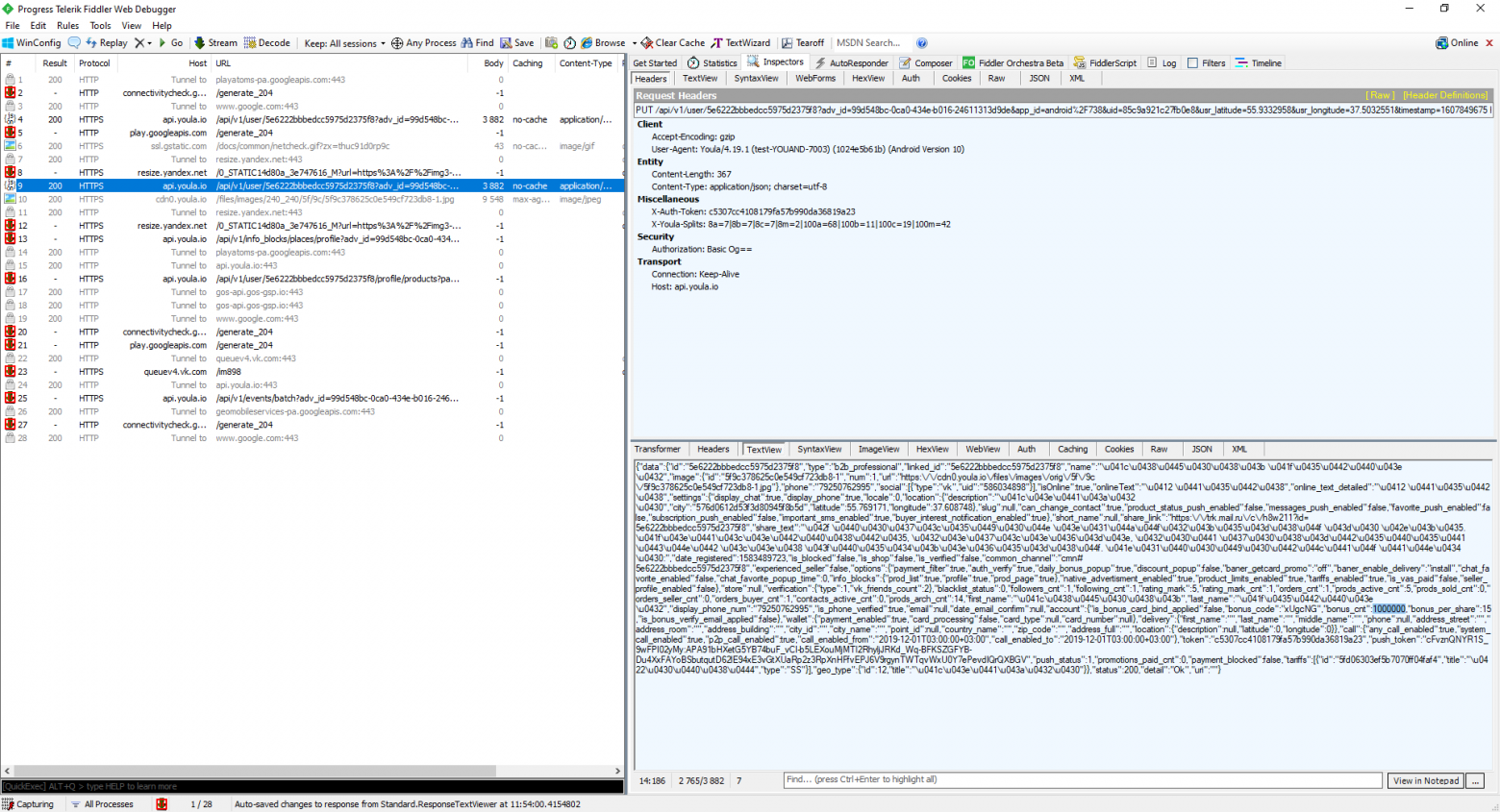Select session 16 profile/products request row
This screenshot has height=812, width=1500.
click(x=312, y=279)
